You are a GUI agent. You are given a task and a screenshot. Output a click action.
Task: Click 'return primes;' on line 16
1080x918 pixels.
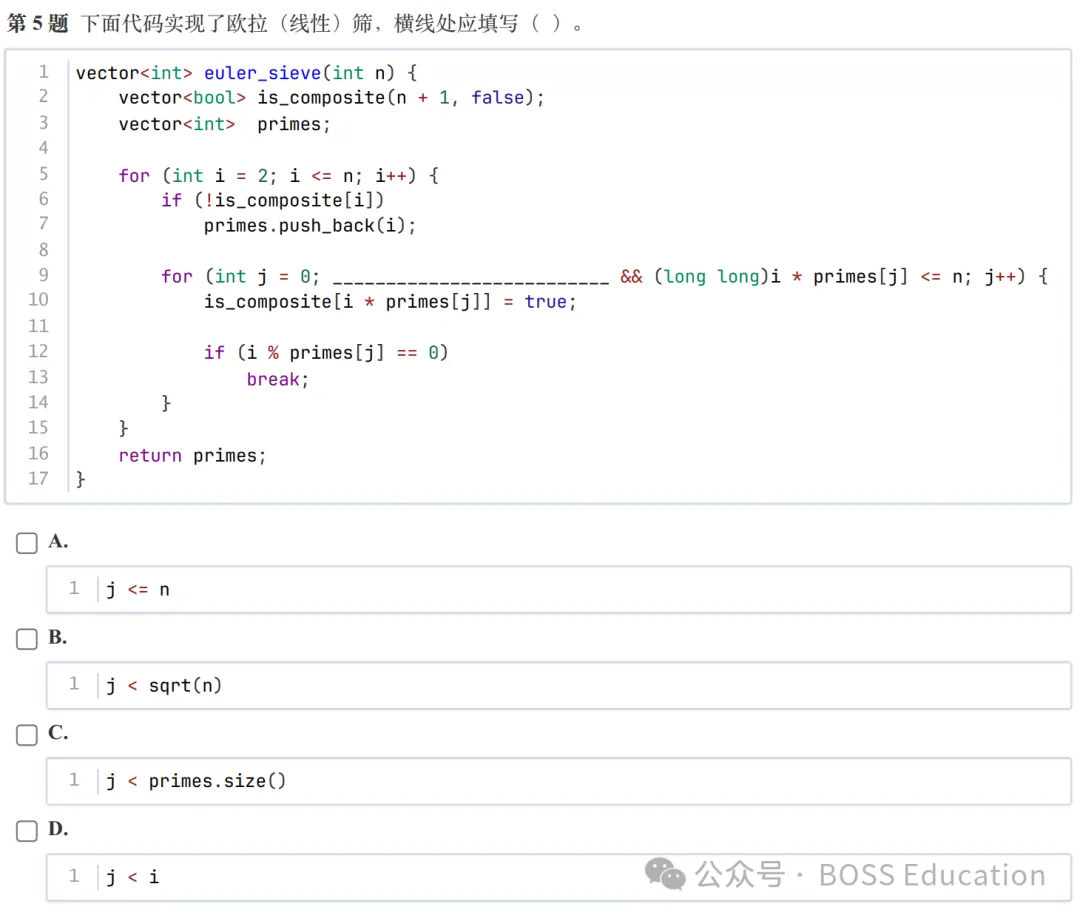point(192,456)
